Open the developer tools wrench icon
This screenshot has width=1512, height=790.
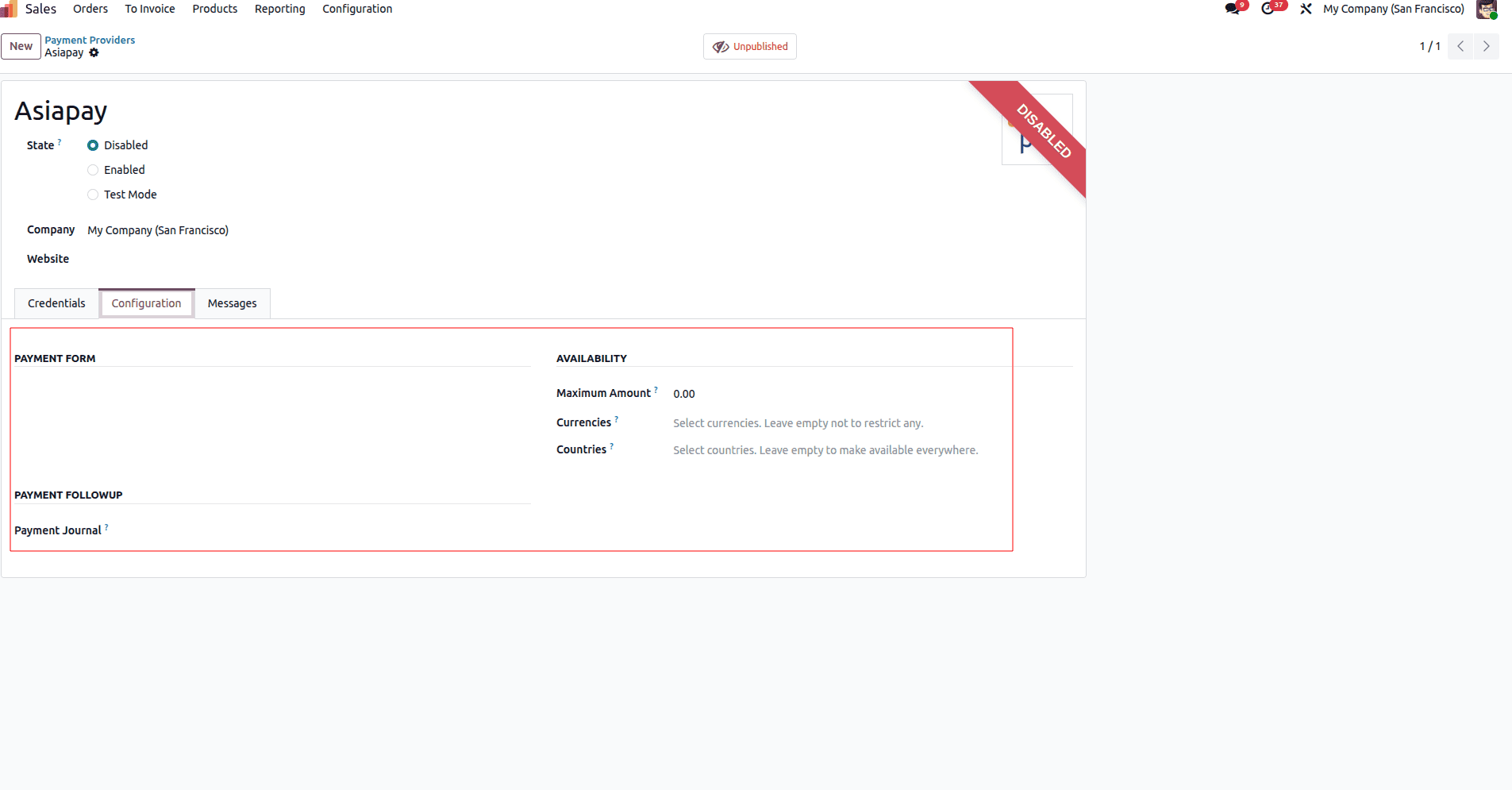pos(1306,9)
